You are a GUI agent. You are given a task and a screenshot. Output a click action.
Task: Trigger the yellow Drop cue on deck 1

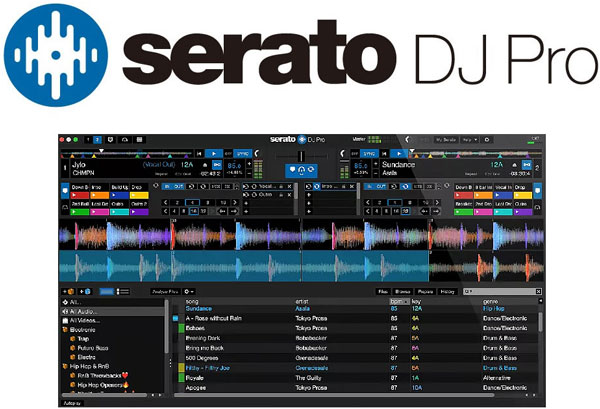(139, 196)
